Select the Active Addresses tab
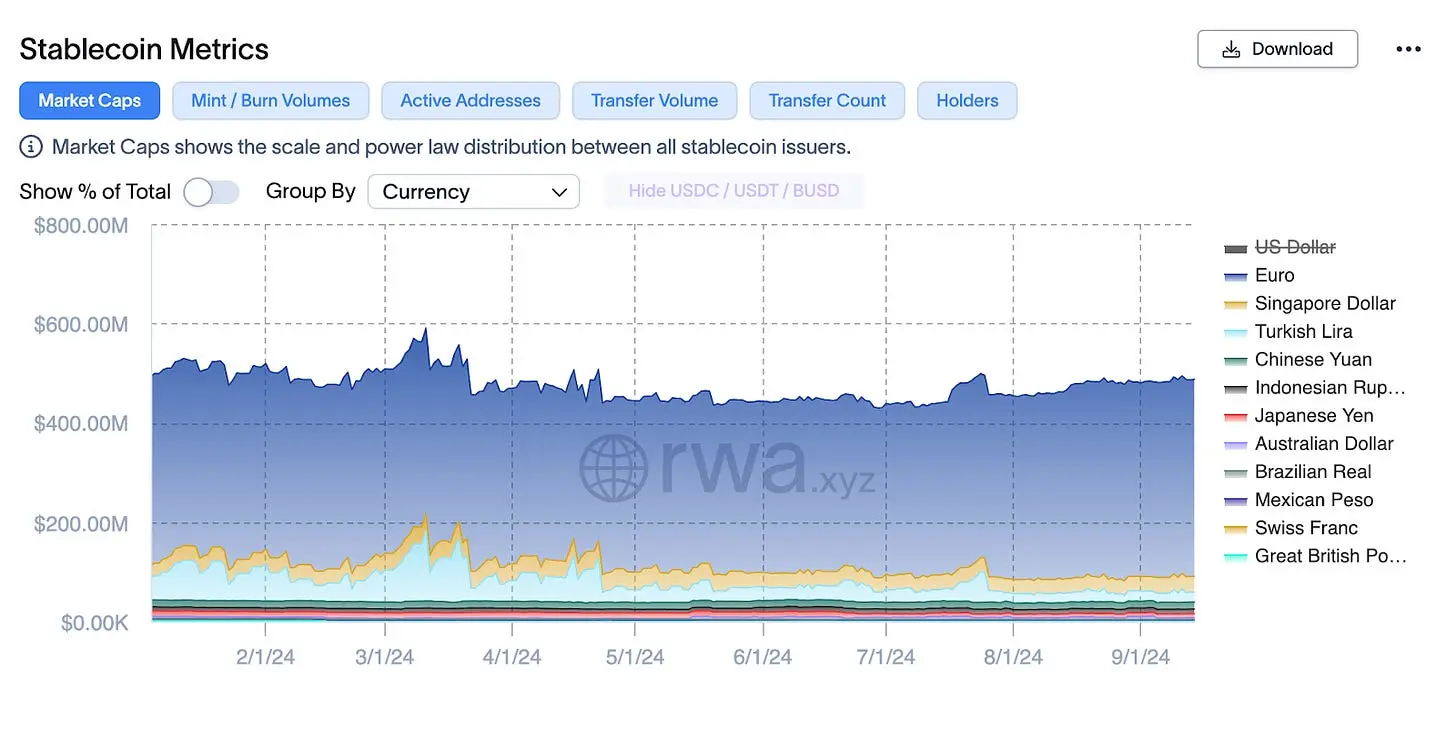 pos(471,101)
